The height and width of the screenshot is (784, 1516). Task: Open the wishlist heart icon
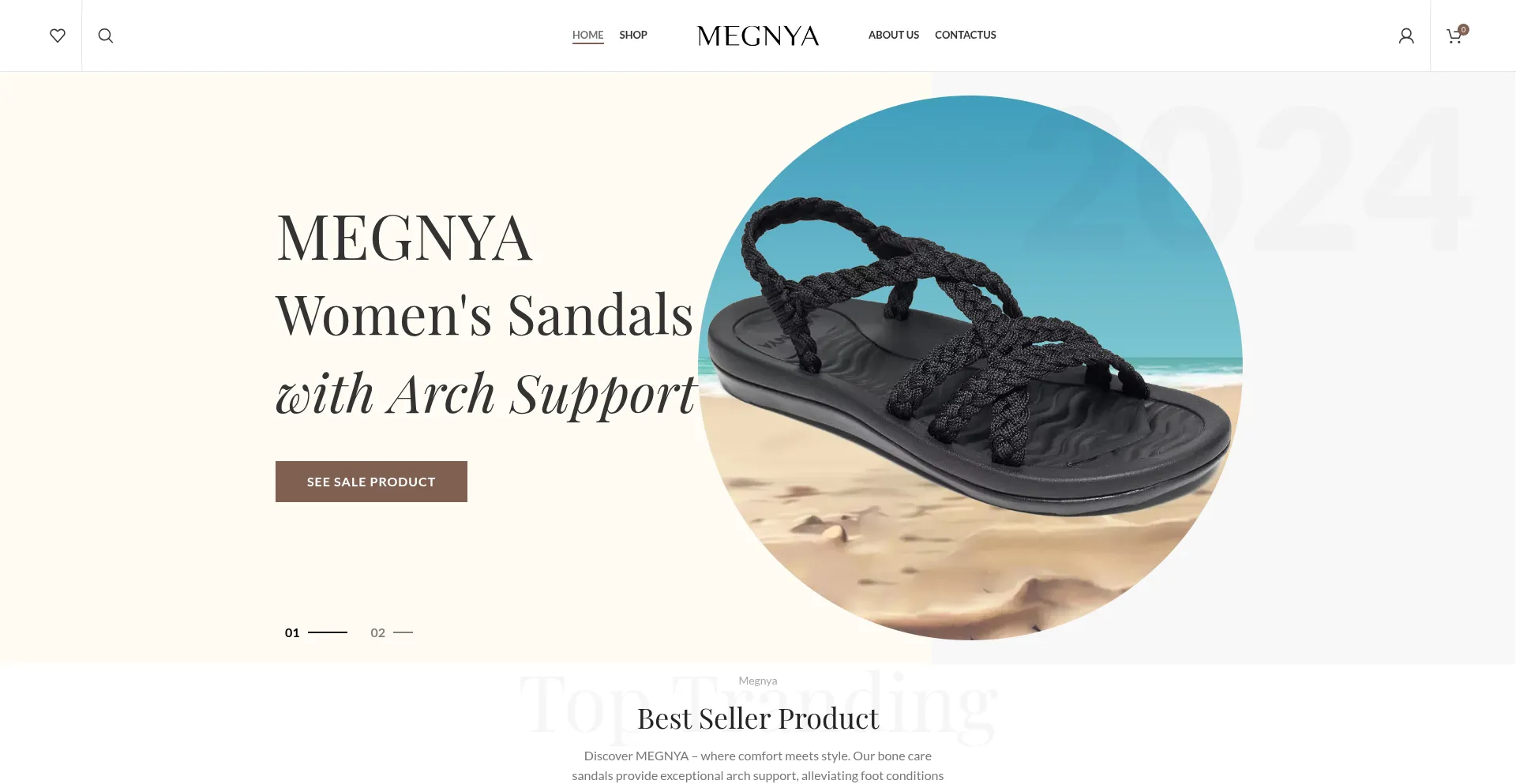pyautogui.click(x=58, y=36)
